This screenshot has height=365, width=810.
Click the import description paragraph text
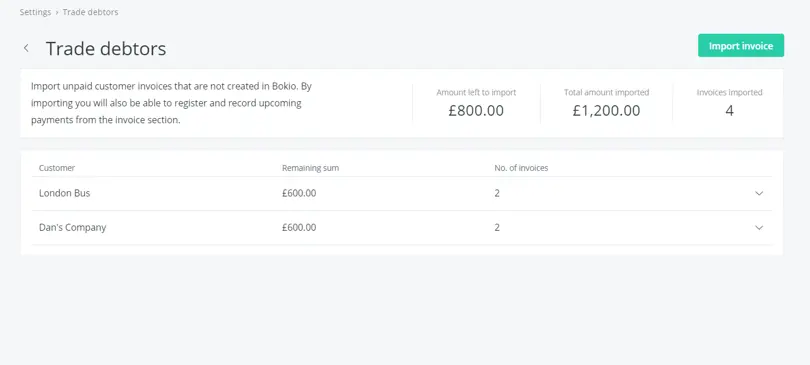(x=172, y=103)
